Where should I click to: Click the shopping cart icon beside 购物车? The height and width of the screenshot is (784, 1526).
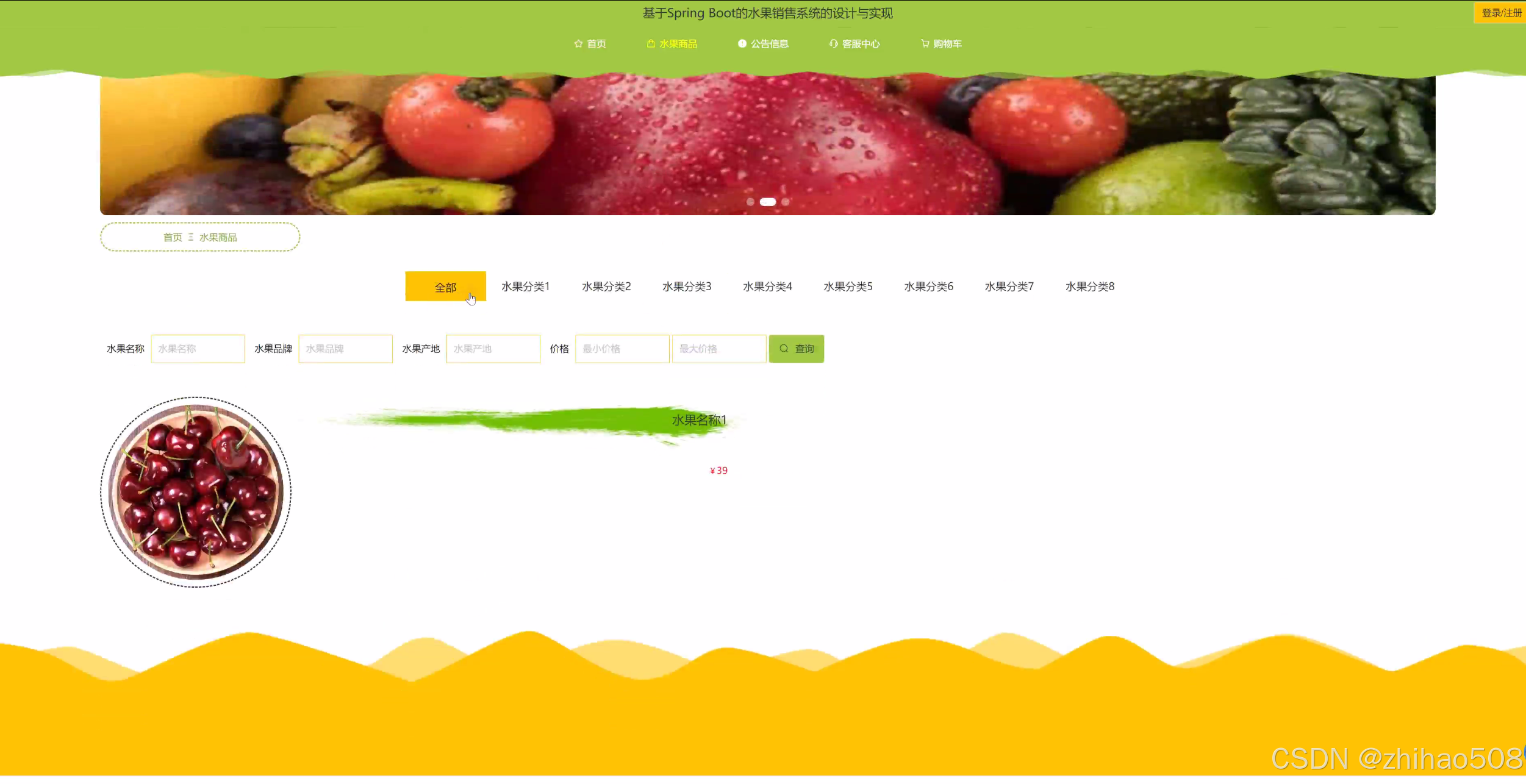[925, 44]
